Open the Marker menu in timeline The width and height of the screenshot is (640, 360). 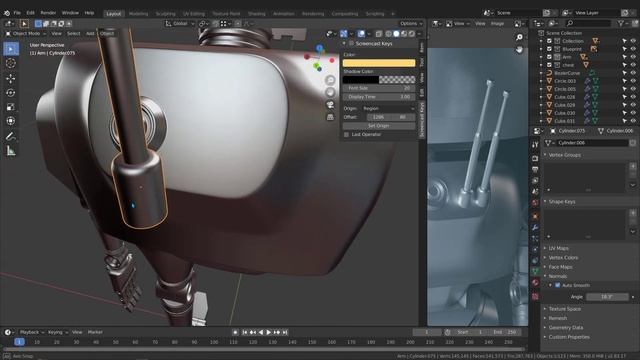click(95, 332)
